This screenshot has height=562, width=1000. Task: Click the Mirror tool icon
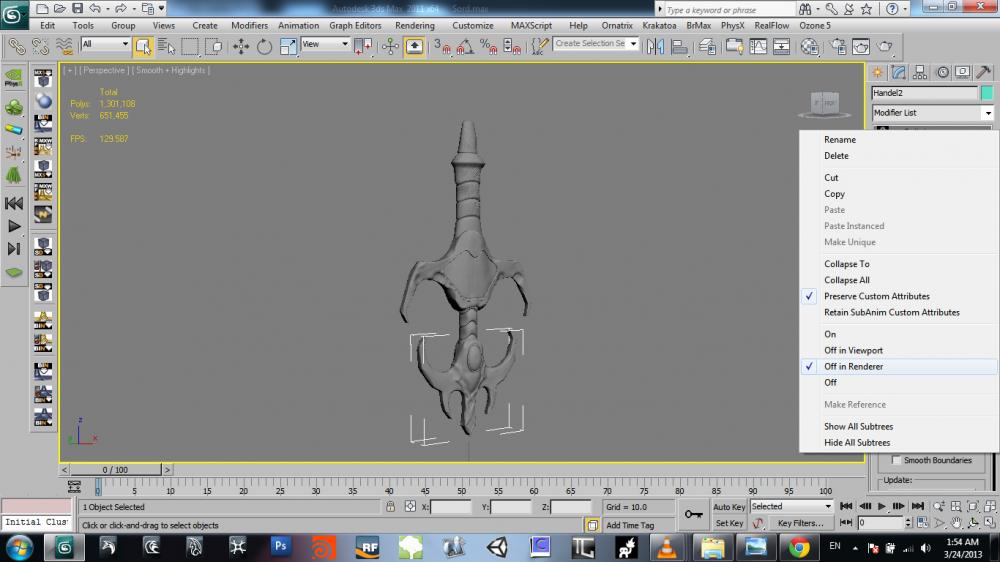[656, 46]
